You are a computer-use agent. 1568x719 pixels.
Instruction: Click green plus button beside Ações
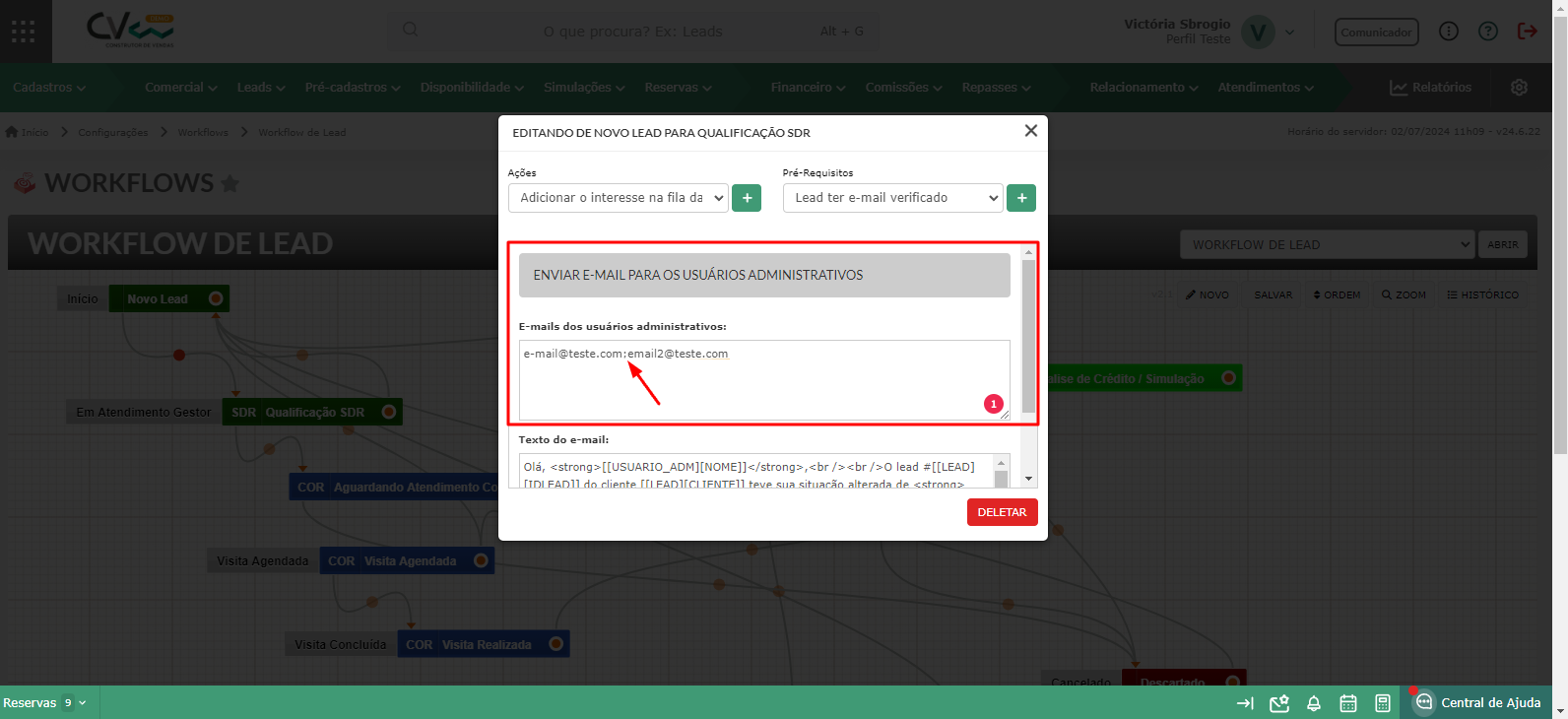point(747,198)
